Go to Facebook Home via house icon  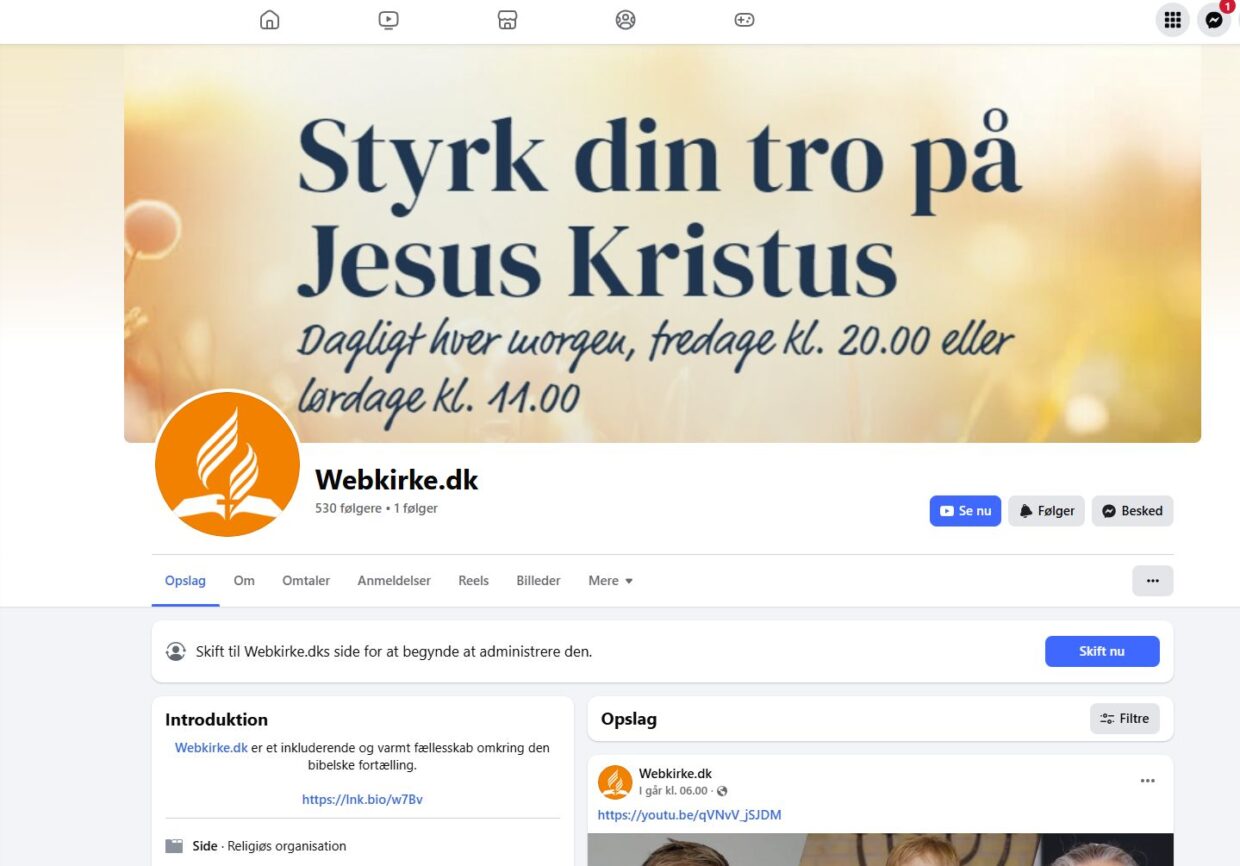(270, 20)
